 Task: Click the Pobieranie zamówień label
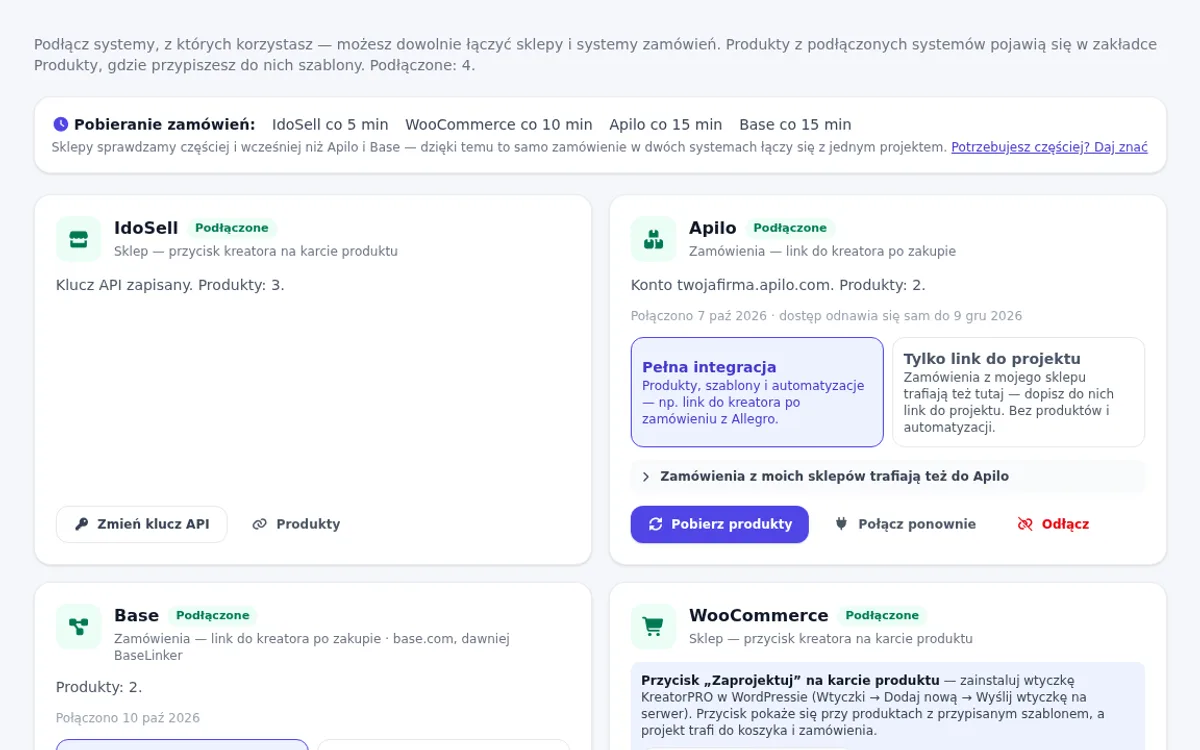click(165, 125)
